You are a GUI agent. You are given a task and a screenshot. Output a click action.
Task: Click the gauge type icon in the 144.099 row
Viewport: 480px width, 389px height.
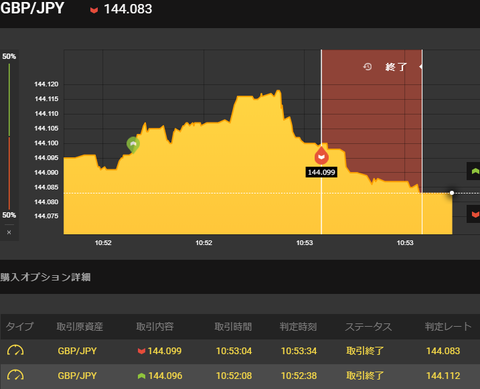click(15, 351)
